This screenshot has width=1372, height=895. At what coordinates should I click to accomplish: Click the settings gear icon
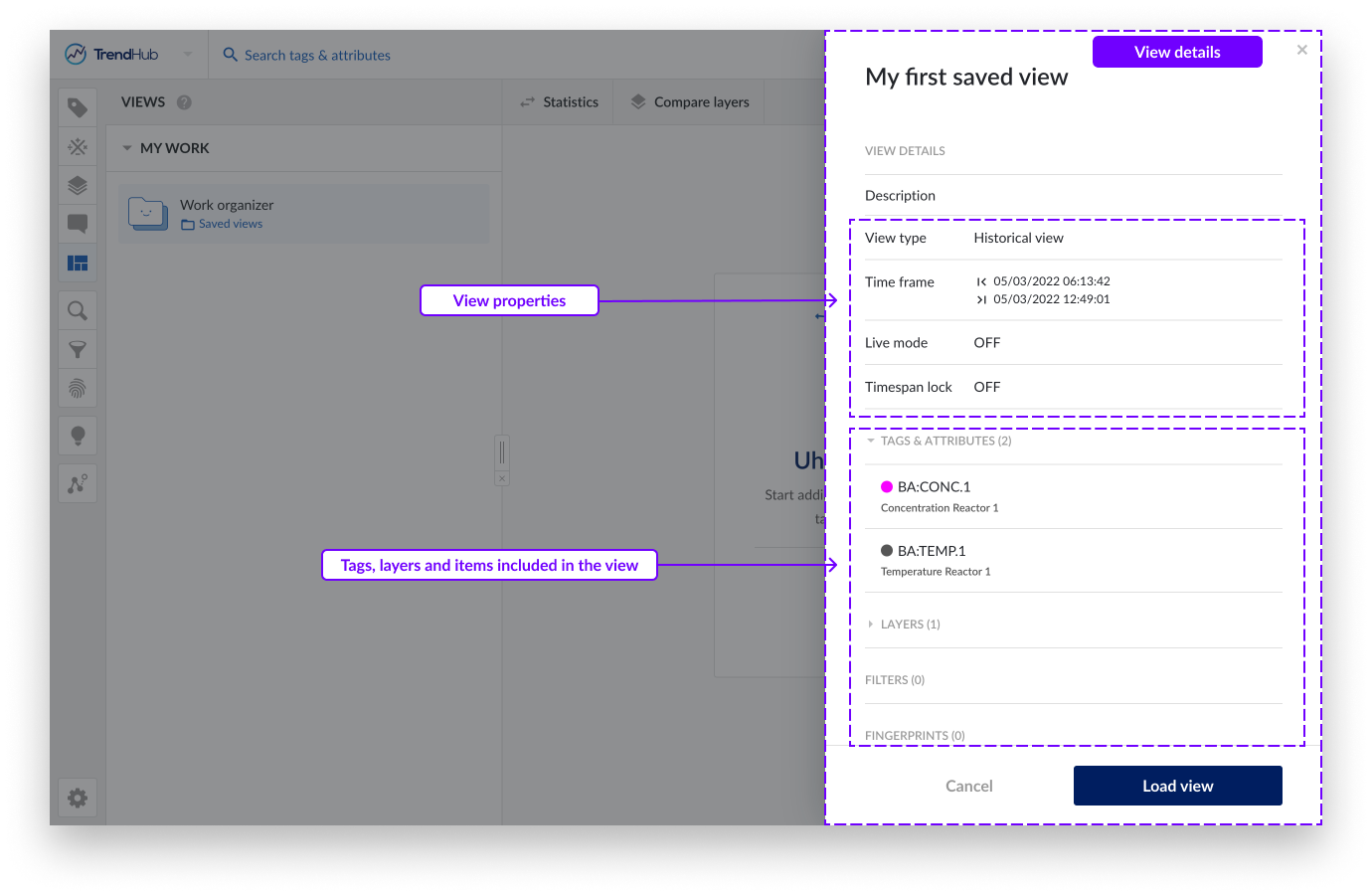[78, 798]
